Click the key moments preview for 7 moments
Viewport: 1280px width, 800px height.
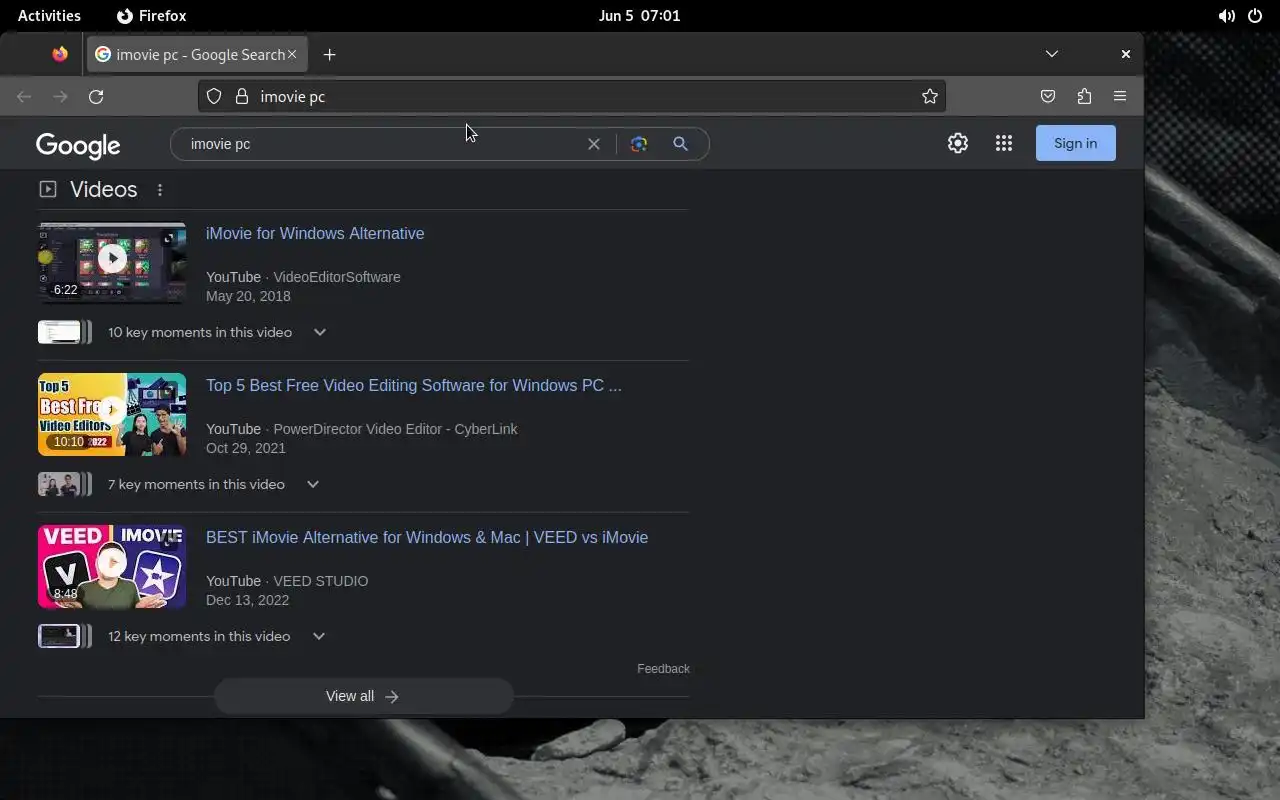(64, 484)
